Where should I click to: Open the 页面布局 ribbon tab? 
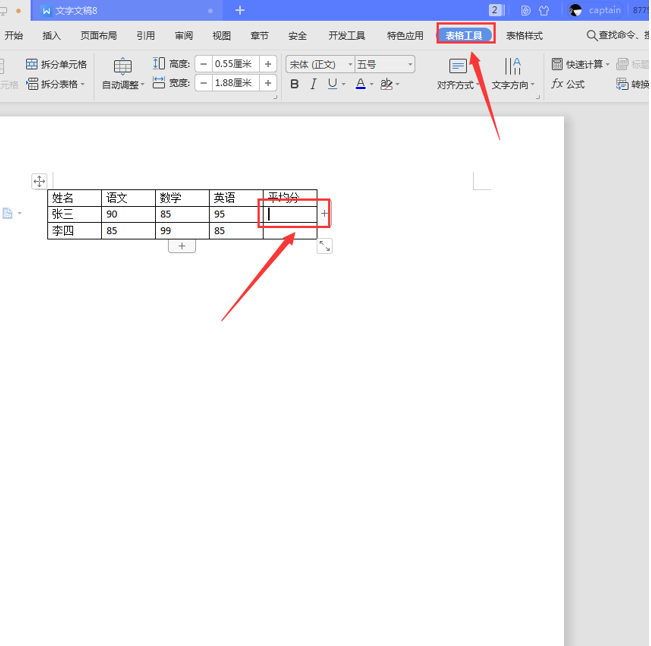pyautogui.click(x=98, y=36)
